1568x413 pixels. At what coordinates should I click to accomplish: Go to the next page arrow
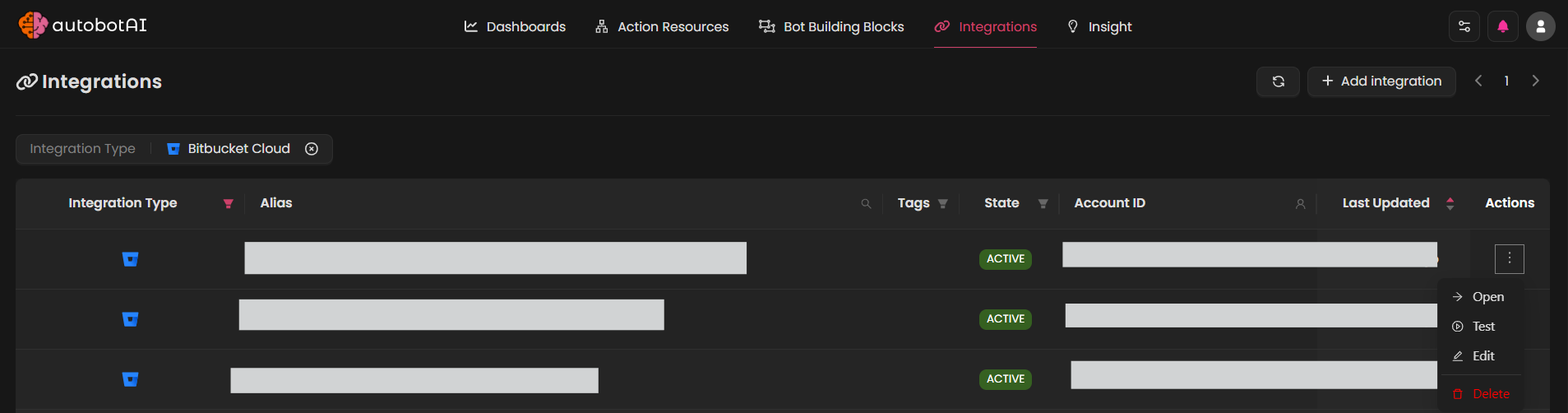coord(1535,81)
